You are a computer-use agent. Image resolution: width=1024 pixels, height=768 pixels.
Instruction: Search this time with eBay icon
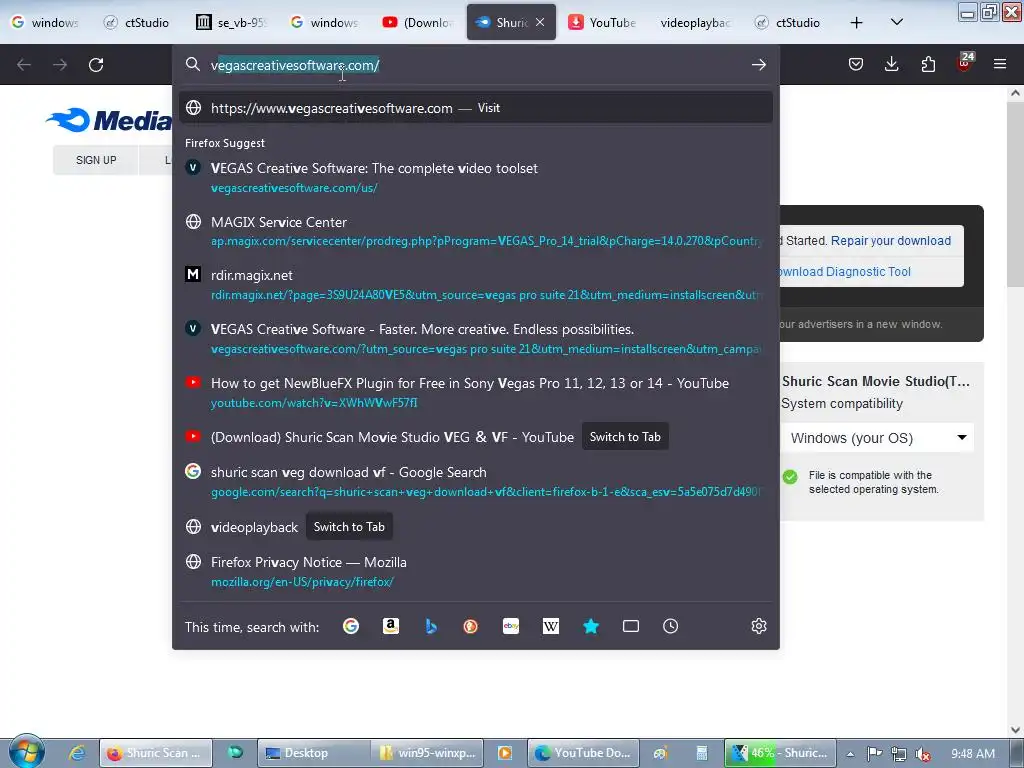tap(511, 626)
